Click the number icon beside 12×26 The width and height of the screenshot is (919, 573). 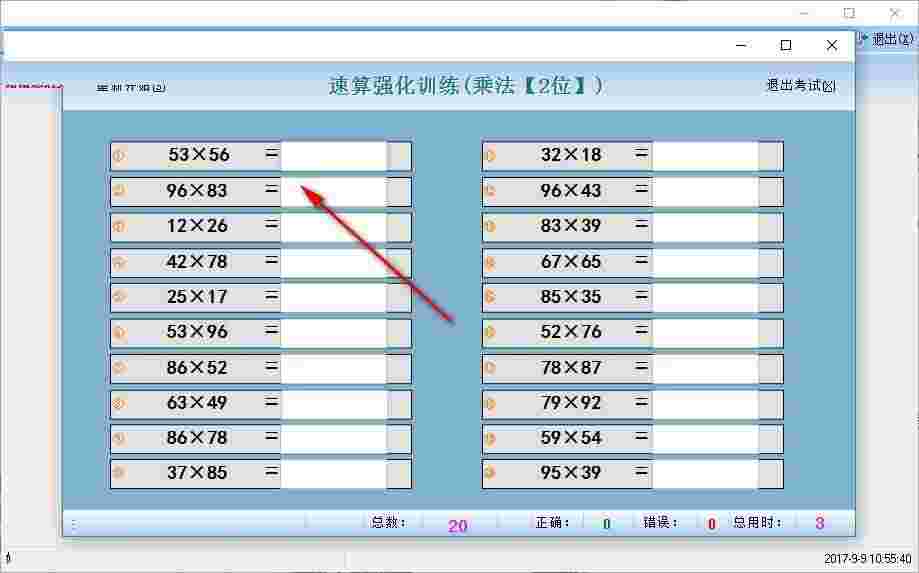[119, 226]
